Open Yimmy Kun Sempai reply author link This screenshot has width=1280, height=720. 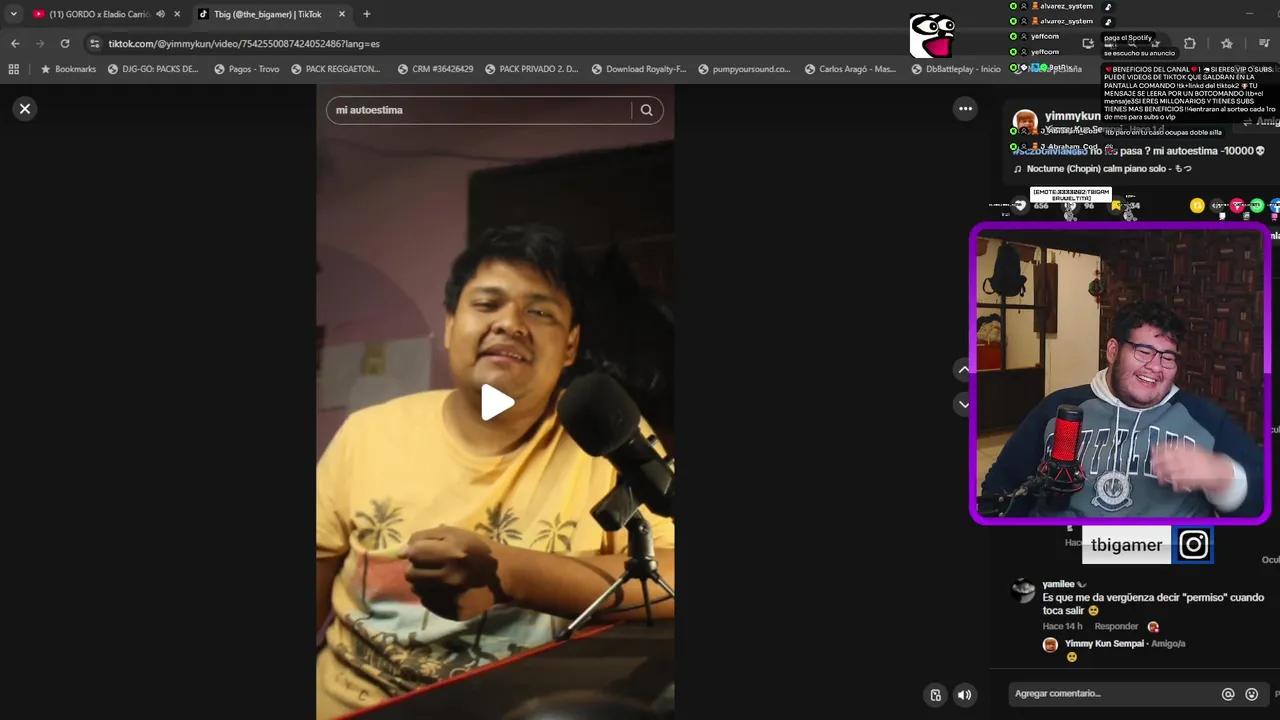pos(1104,644)
